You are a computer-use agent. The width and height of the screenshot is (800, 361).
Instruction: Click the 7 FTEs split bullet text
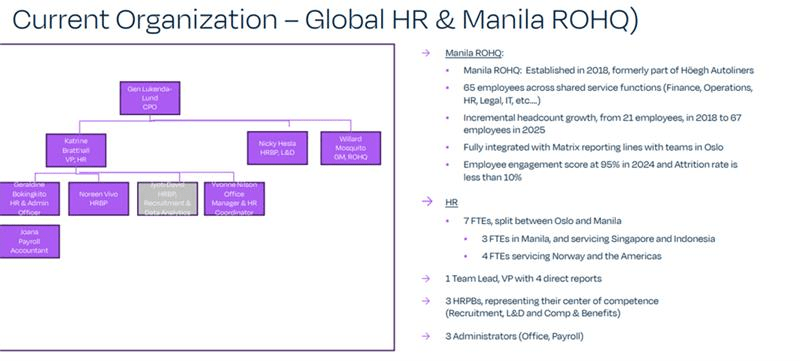click(542, 221)
